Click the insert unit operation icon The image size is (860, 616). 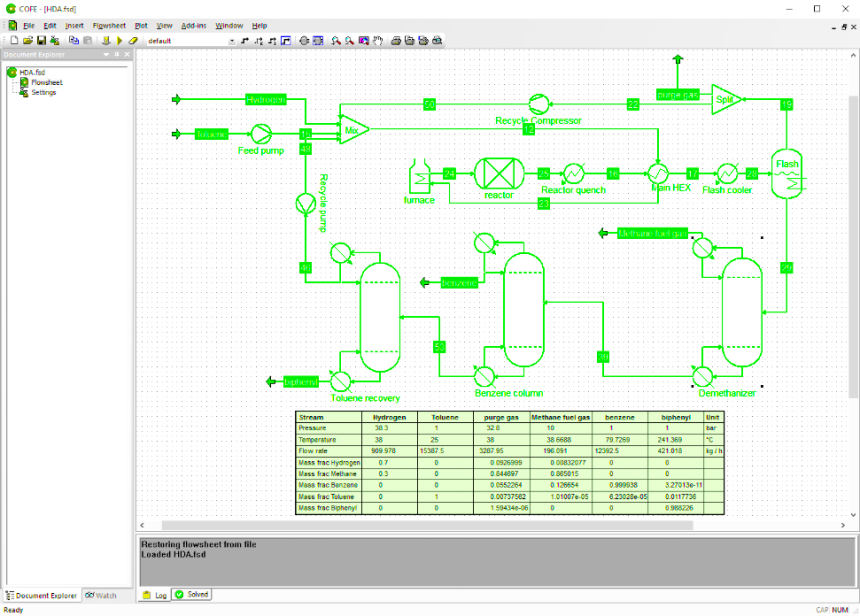[304, 41]
